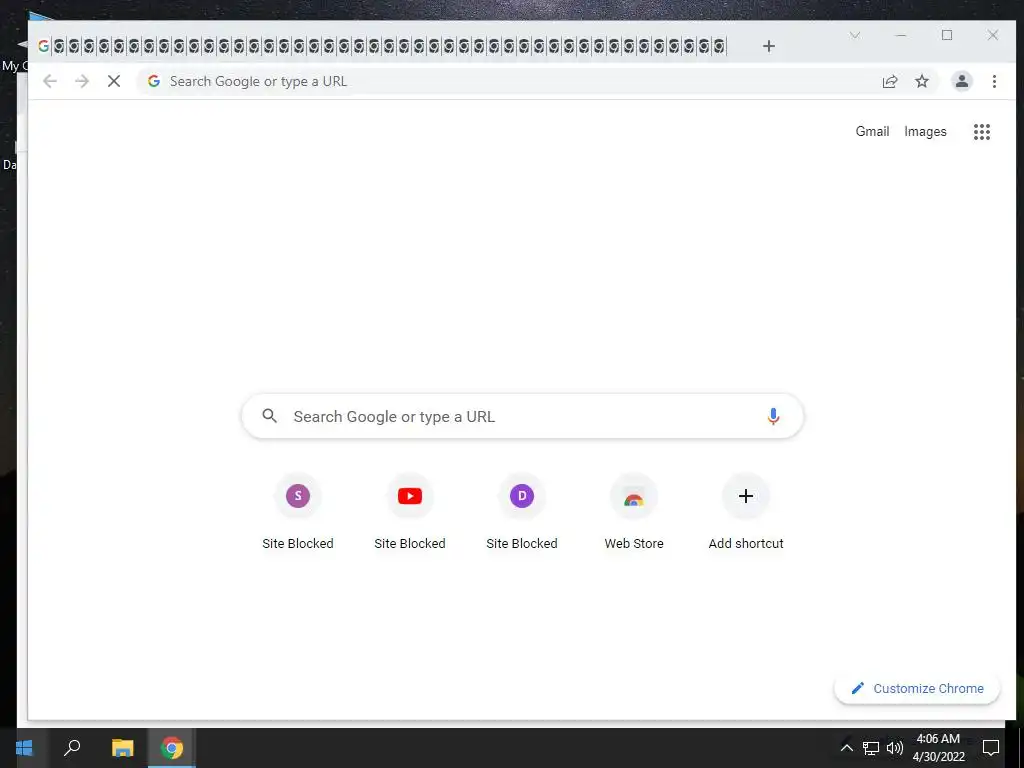1024x768 pixels.
Task: Show hidden tray icons chevron
Action: pyautogui.click(x=846, y=748)
